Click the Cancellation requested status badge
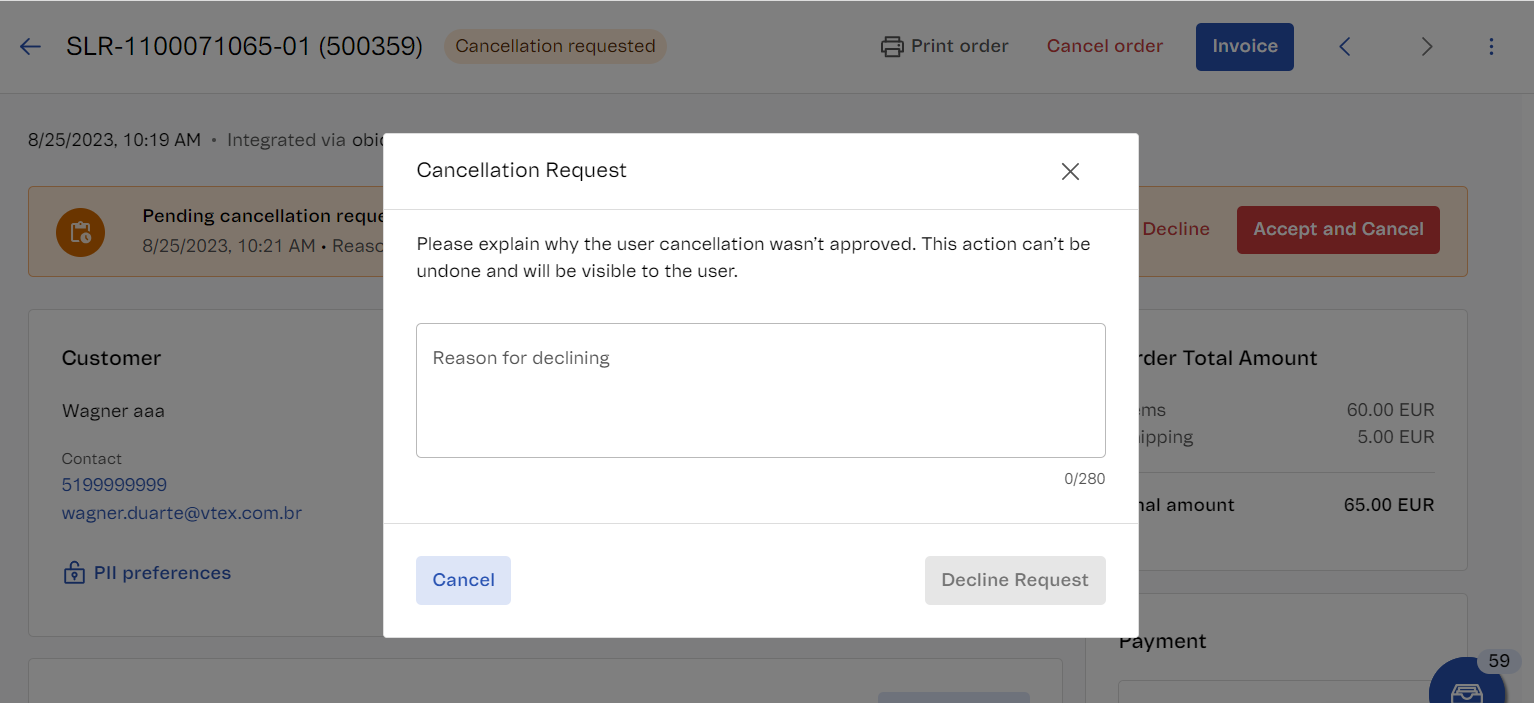1534x703 pixels. point(555,47)
